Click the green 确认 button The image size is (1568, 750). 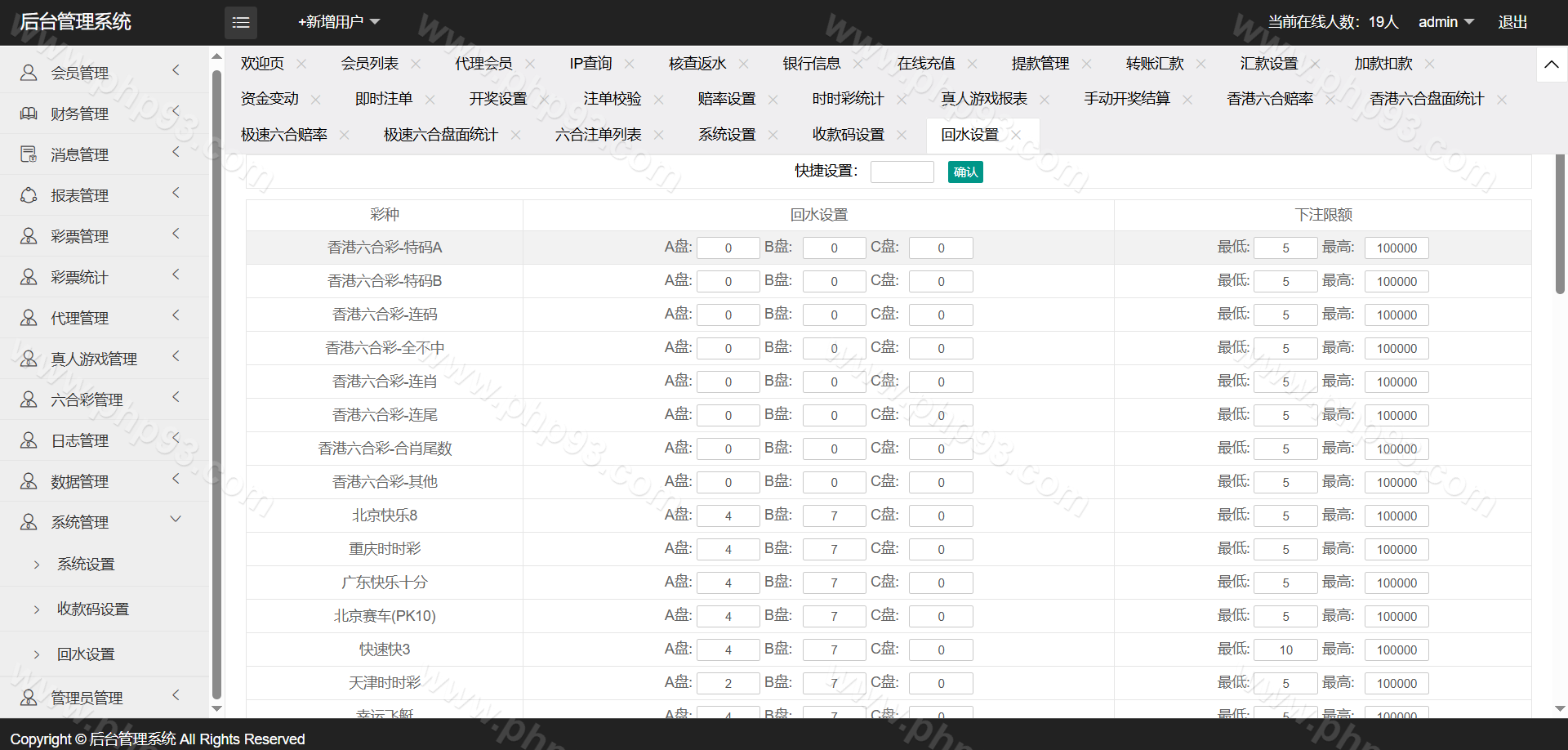965,172
